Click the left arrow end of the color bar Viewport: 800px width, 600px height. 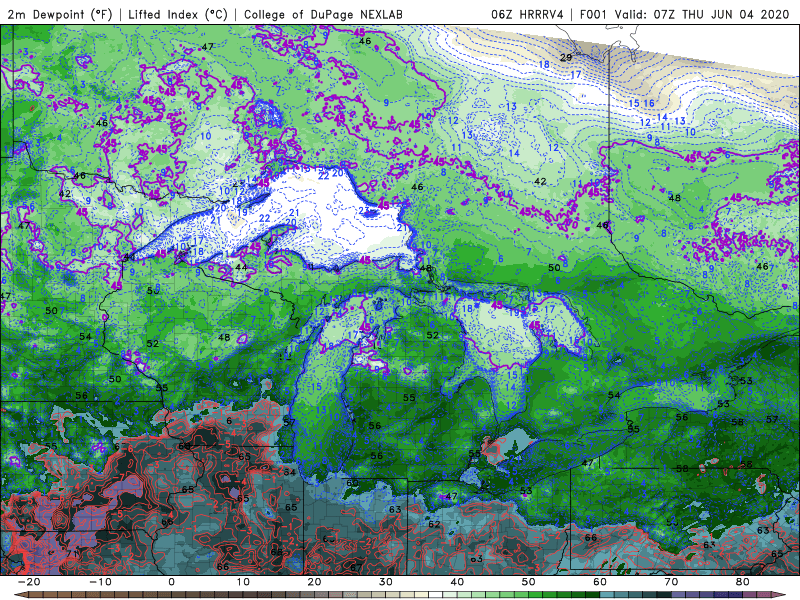[21, 594]
